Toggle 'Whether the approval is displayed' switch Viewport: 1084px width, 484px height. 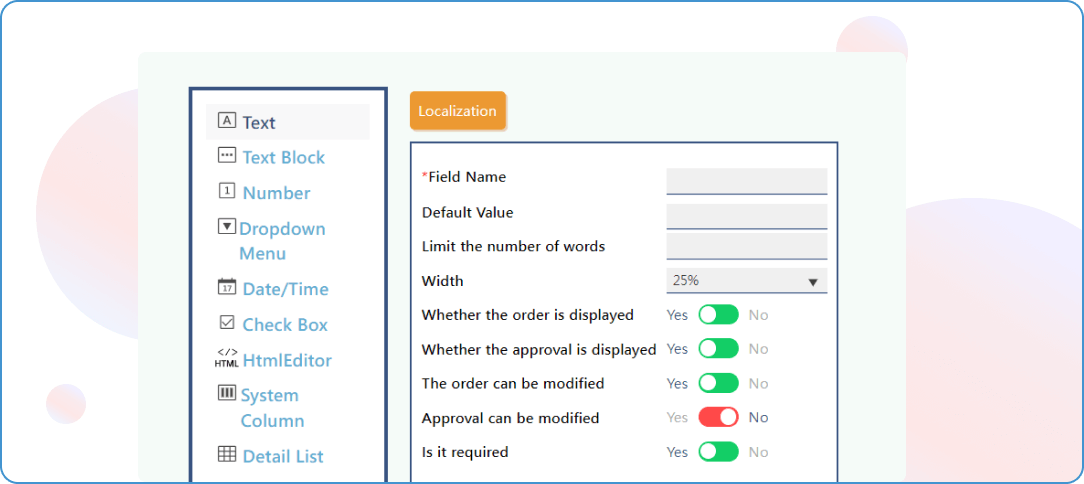click(718, 349)
